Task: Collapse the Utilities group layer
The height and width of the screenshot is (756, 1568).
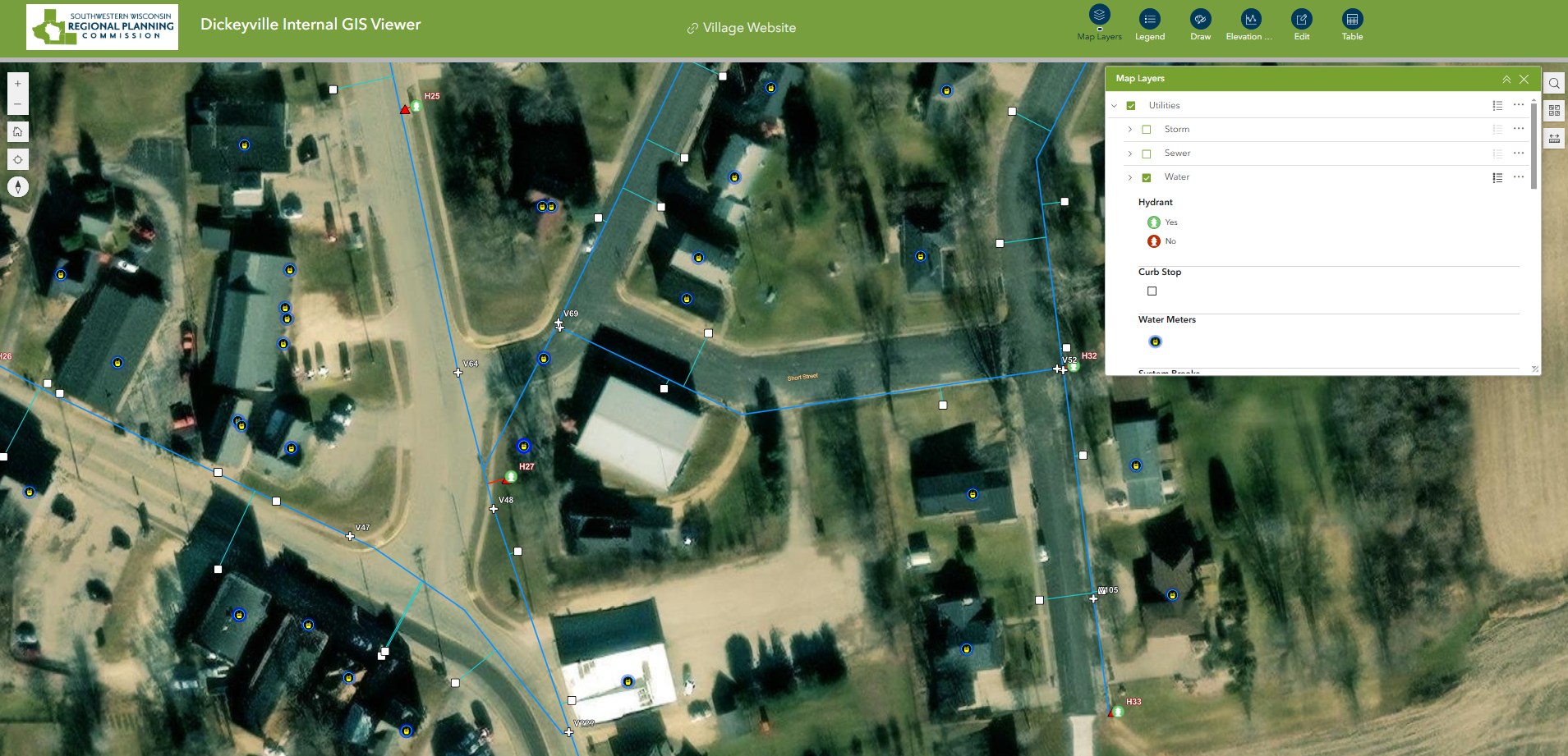Action: point(1115,106)
